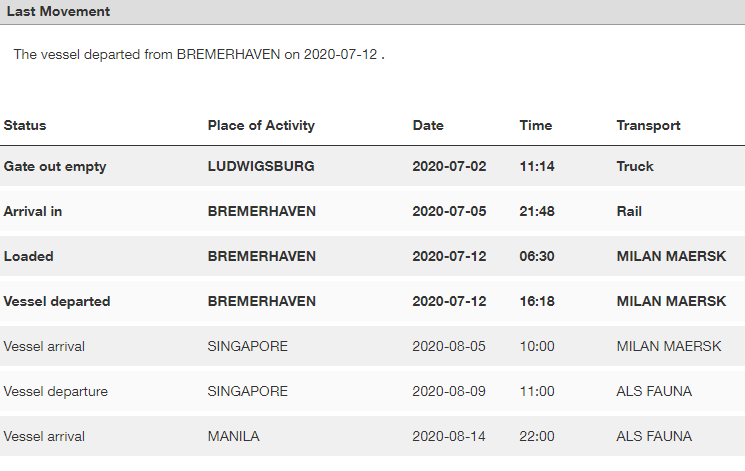
Task: Click the Date column header
Action: (428, 125)
